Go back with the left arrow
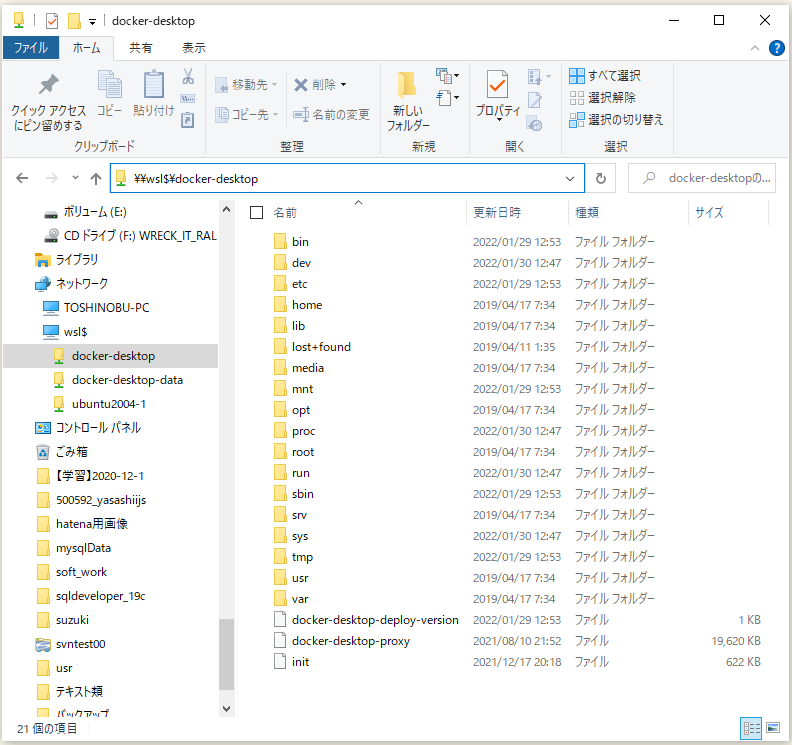792x745 pixels. 22,178
